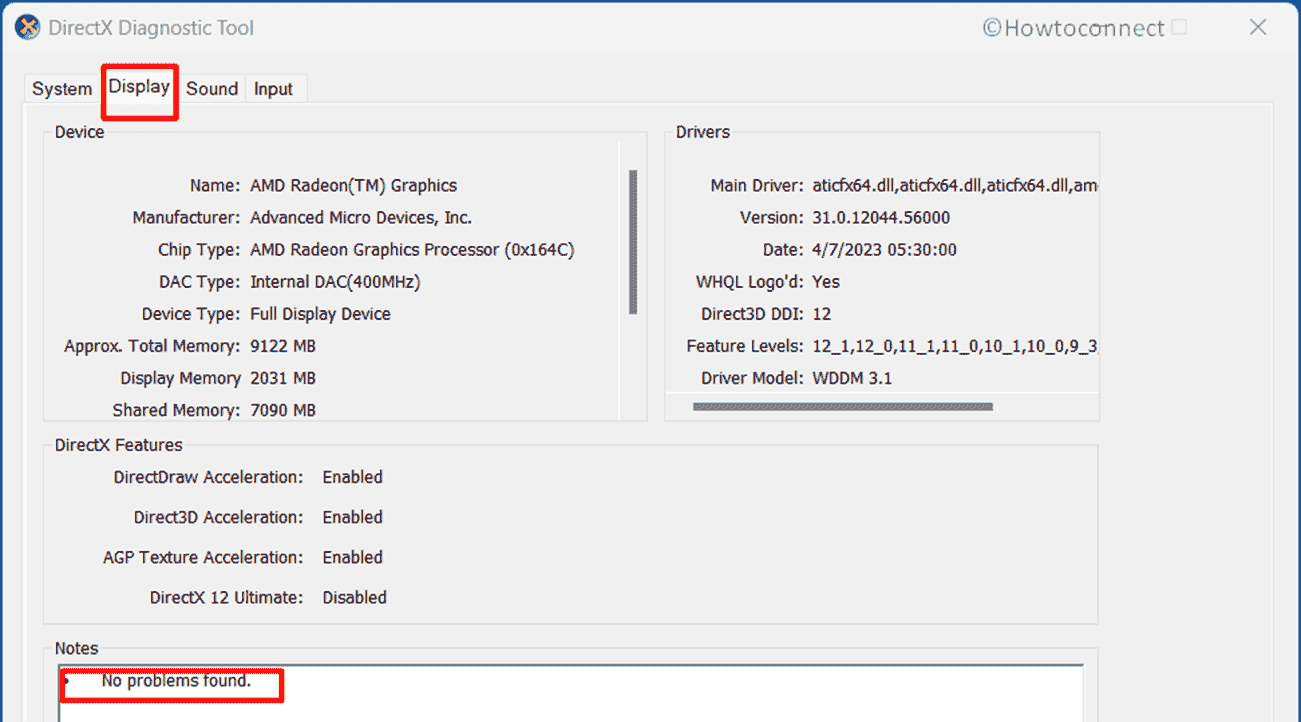Select the Display tab
The height and width of the screenshot is (722, 1301).
(x=139, y=87)
